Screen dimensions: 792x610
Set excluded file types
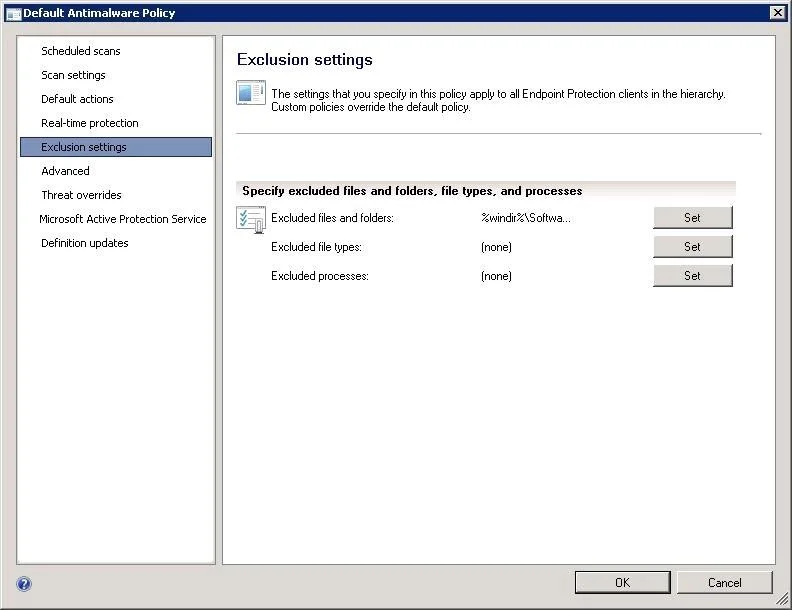pos(692,246)
